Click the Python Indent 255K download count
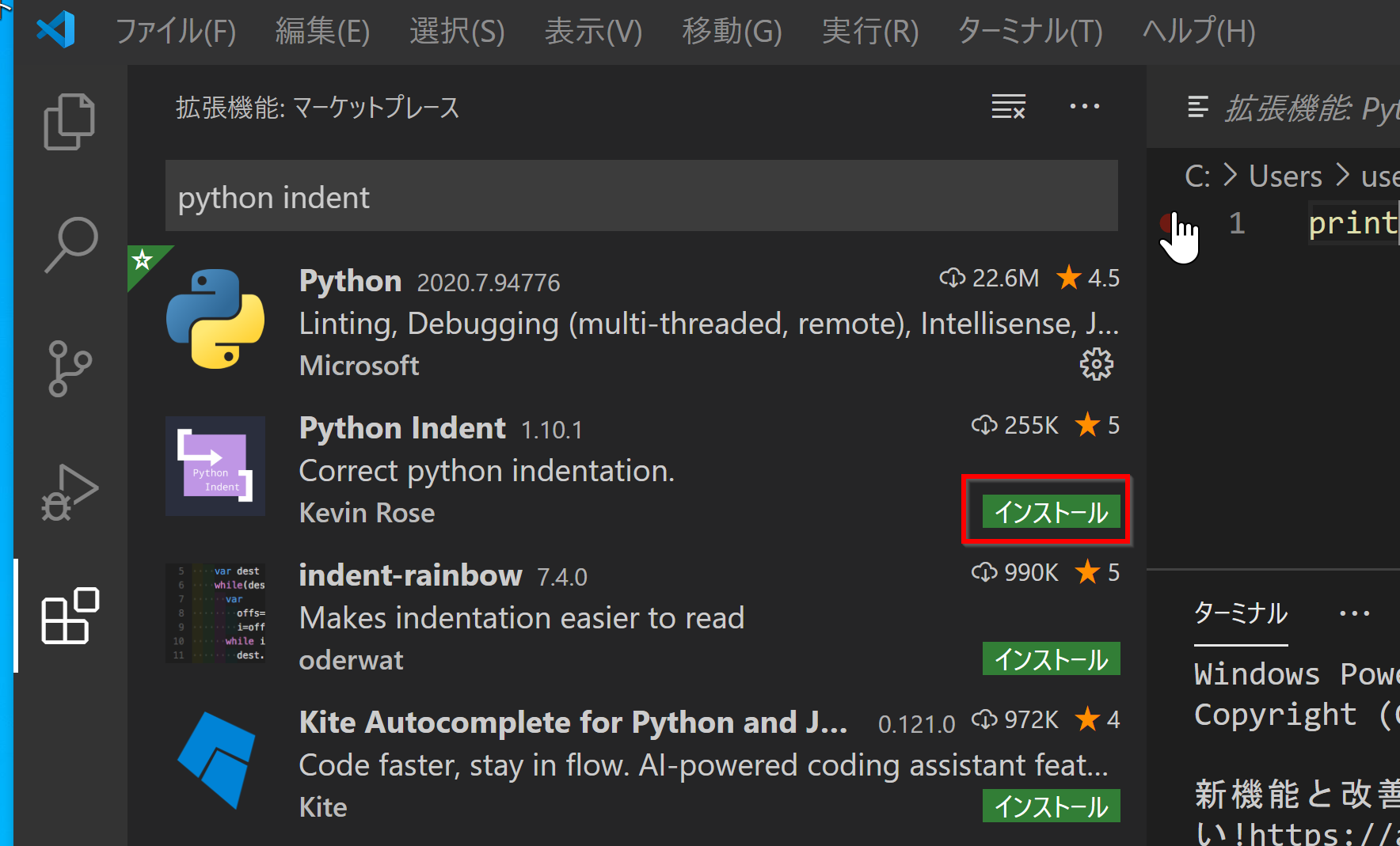The height and width of the screenshot is (846, 1400). pos(1015,425)
